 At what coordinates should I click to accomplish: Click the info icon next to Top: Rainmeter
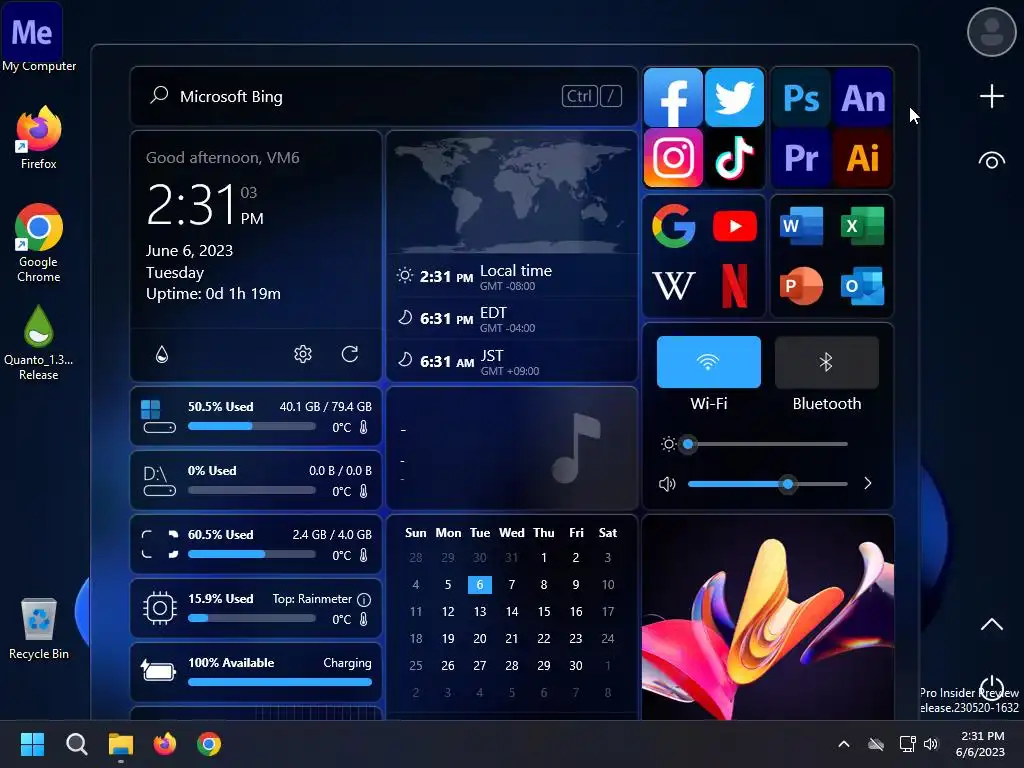click(x=364, y=599)
